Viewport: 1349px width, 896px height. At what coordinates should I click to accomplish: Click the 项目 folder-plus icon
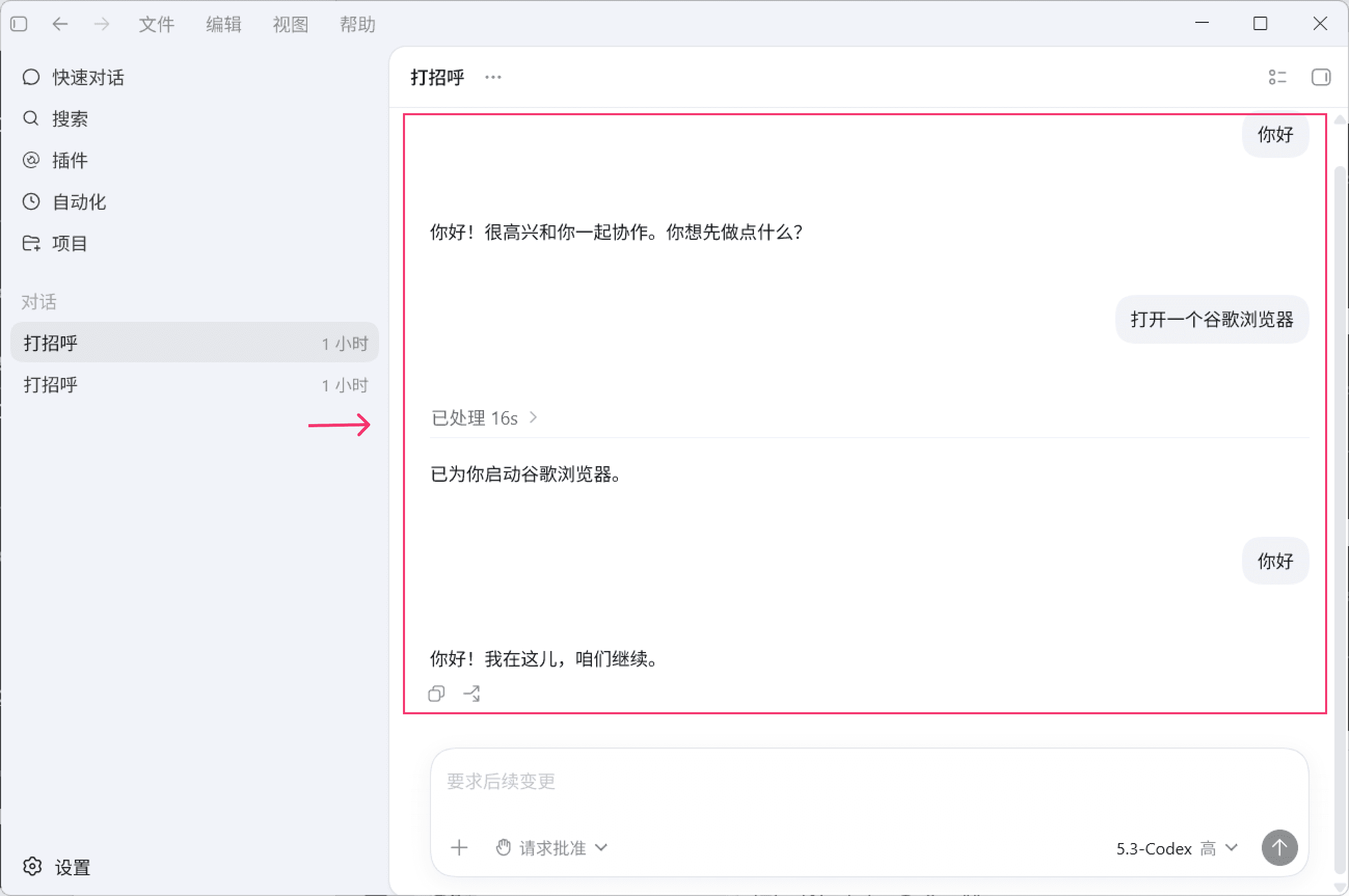[31, 243]
